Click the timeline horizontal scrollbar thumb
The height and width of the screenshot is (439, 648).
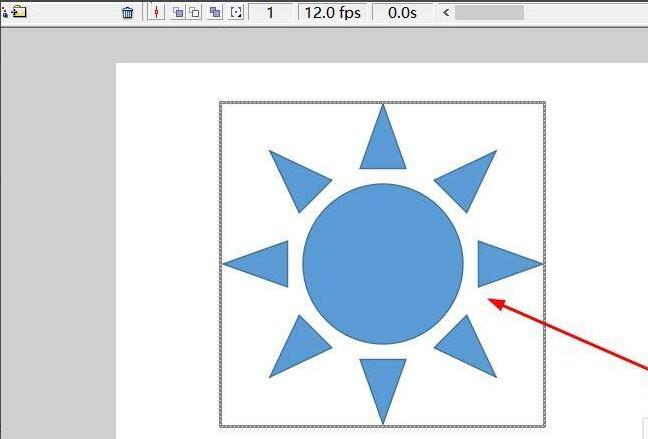pos(489,12)
